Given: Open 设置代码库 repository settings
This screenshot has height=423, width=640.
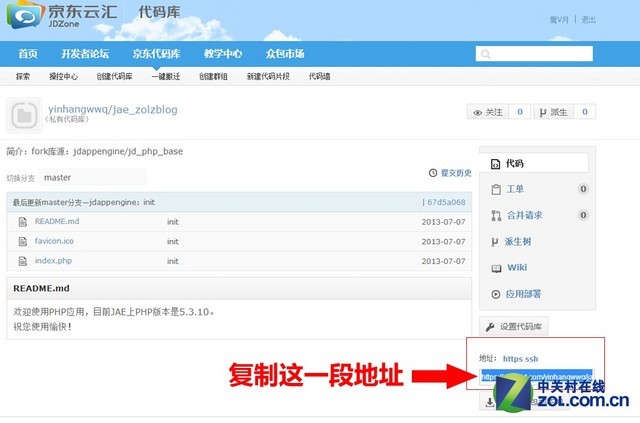Looking at the screenshot, I should 513,326.
